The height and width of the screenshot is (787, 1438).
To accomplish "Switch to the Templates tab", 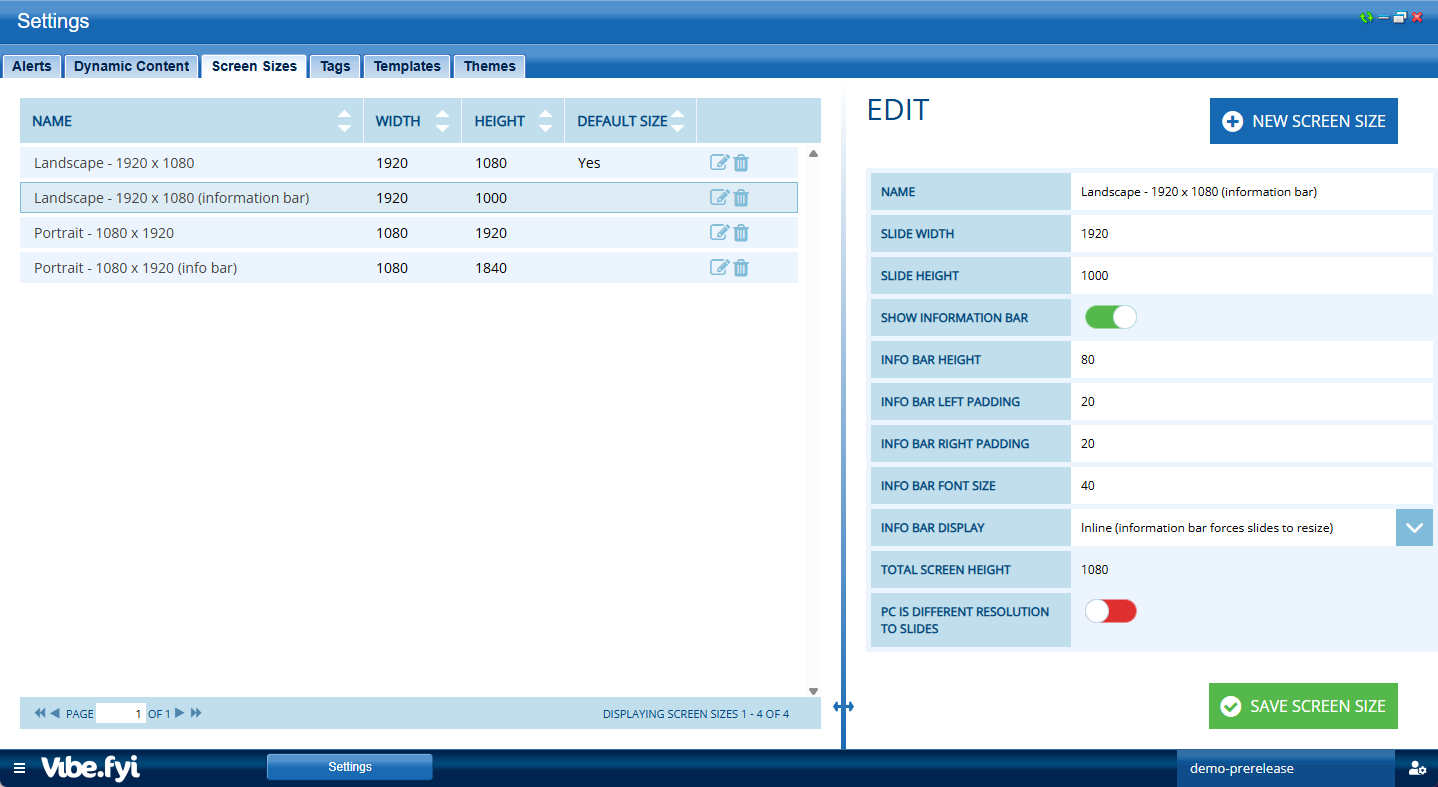I will 407,66.
